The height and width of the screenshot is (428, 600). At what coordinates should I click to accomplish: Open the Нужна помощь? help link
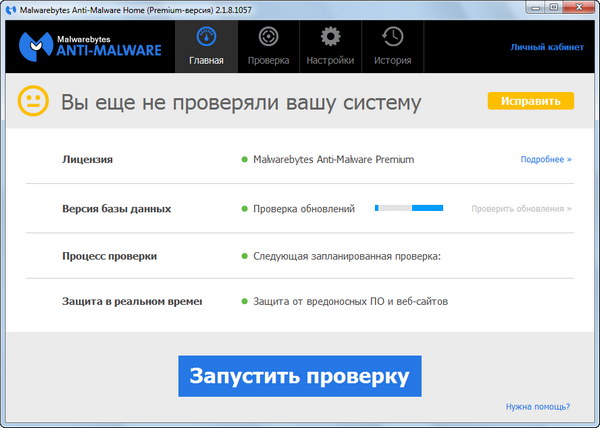tap(538, 407)
